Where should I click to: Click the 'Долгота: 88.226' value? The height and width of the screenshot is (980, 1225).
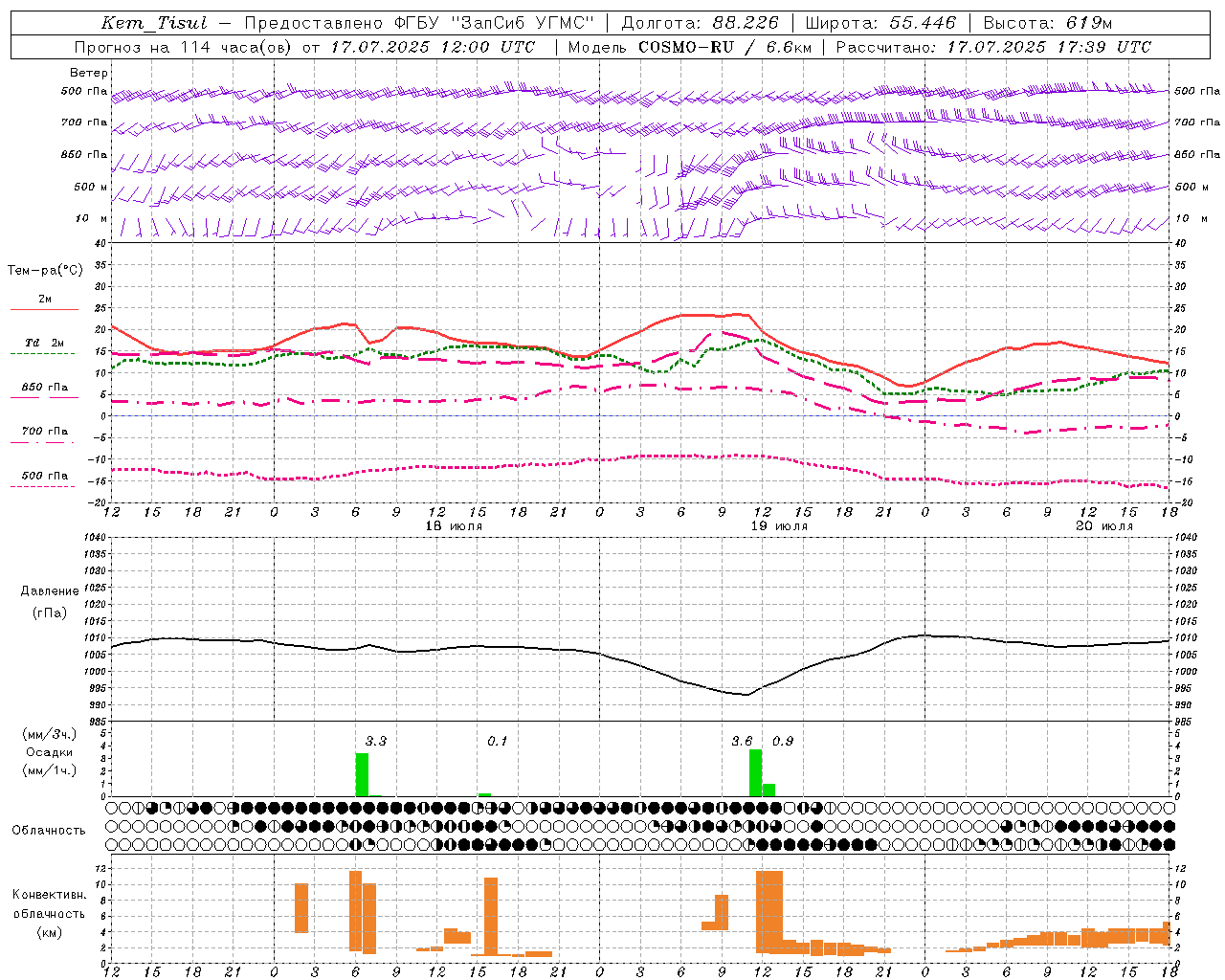[x=700, y=23]
